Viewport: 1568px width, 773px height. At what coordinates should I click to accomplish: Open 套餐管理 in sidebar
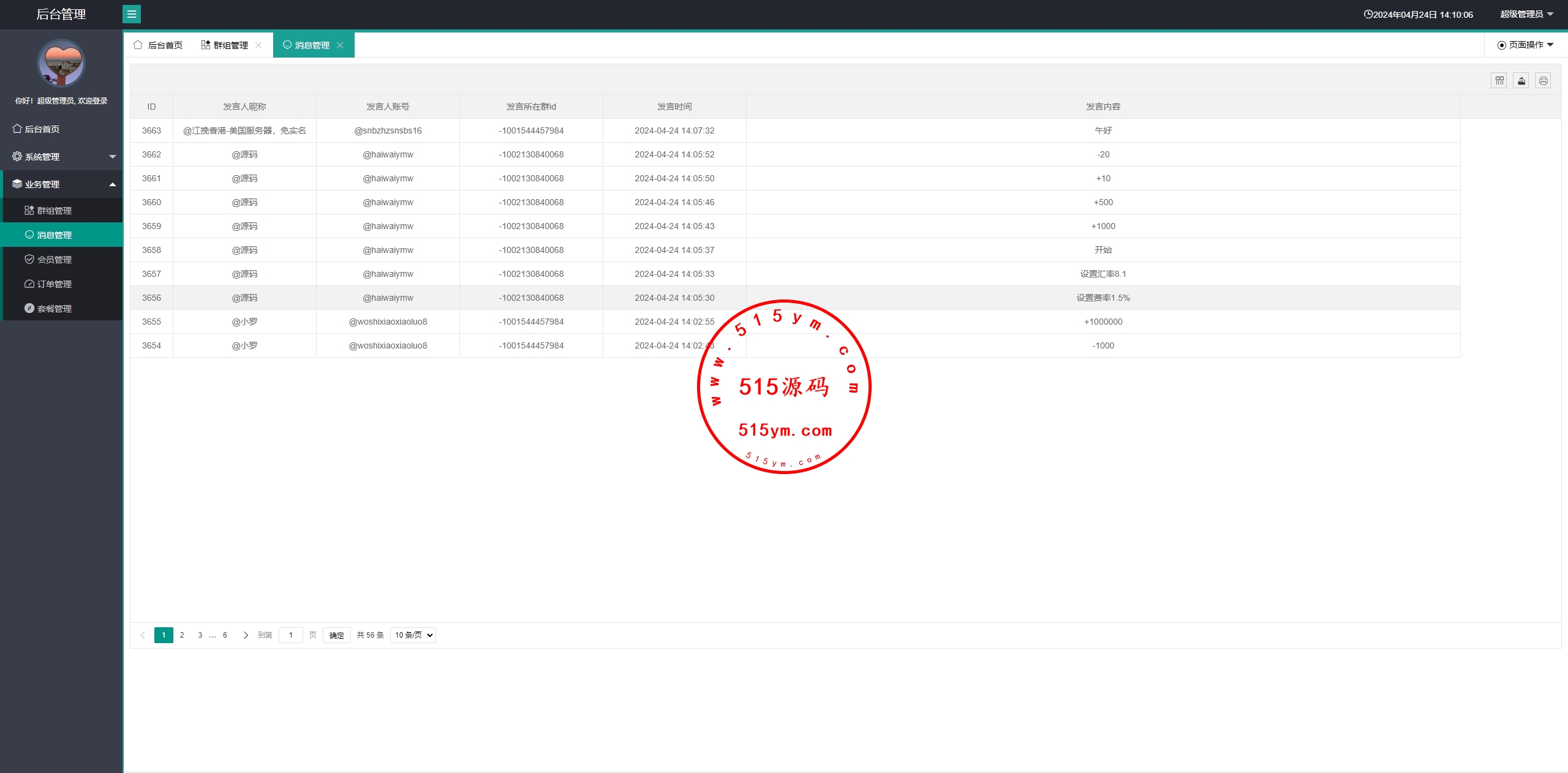click(x=54, y=309)
